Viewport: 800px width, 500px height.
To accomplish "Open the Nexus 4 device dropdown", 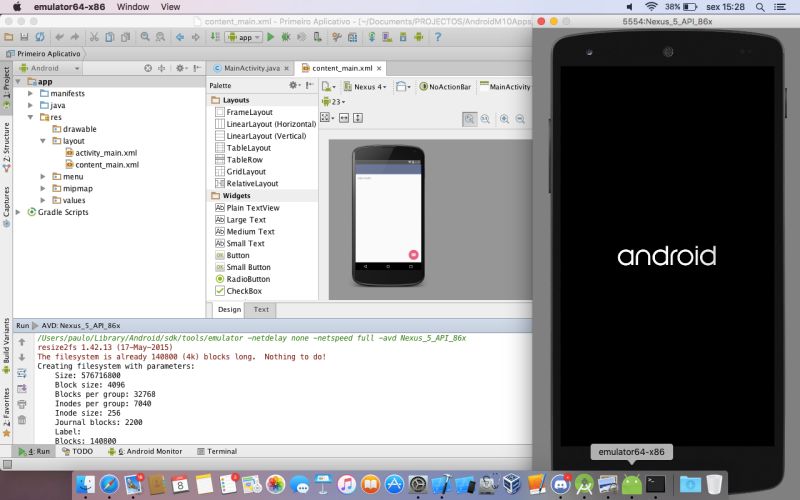I will [365, 87].
